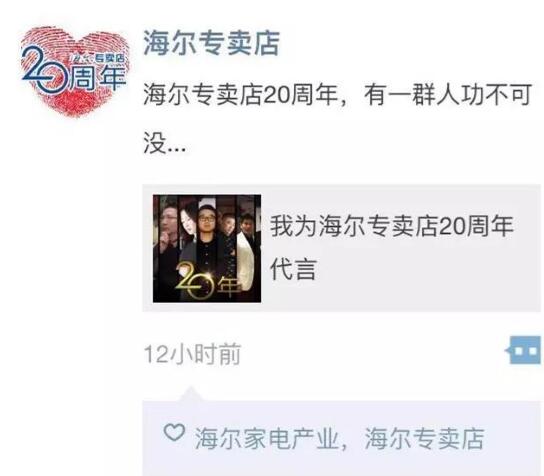Click the post text 海尔专卖店20周年，有一群人功不可
Screen dimensions: 544x476
[337, 94]
